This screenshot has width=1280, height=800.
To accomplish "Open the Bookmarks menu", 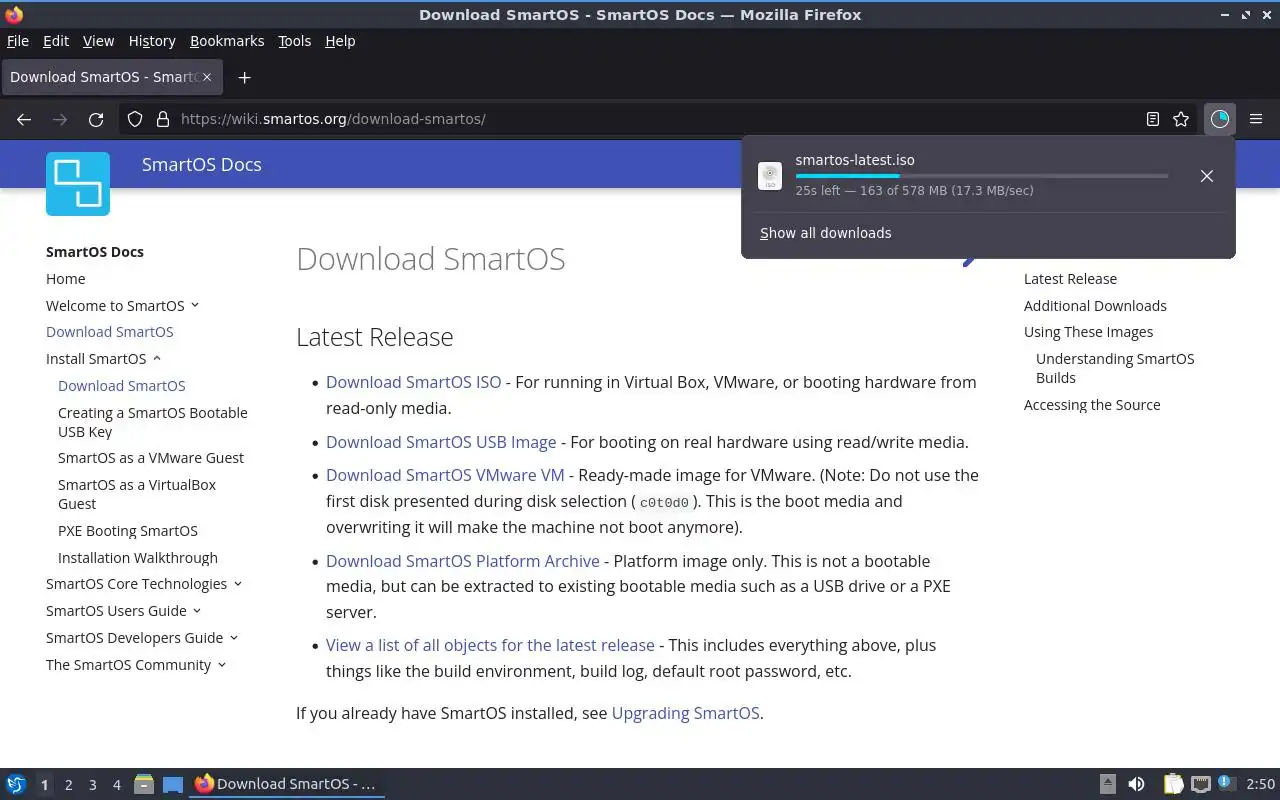I will click(227, 41).
